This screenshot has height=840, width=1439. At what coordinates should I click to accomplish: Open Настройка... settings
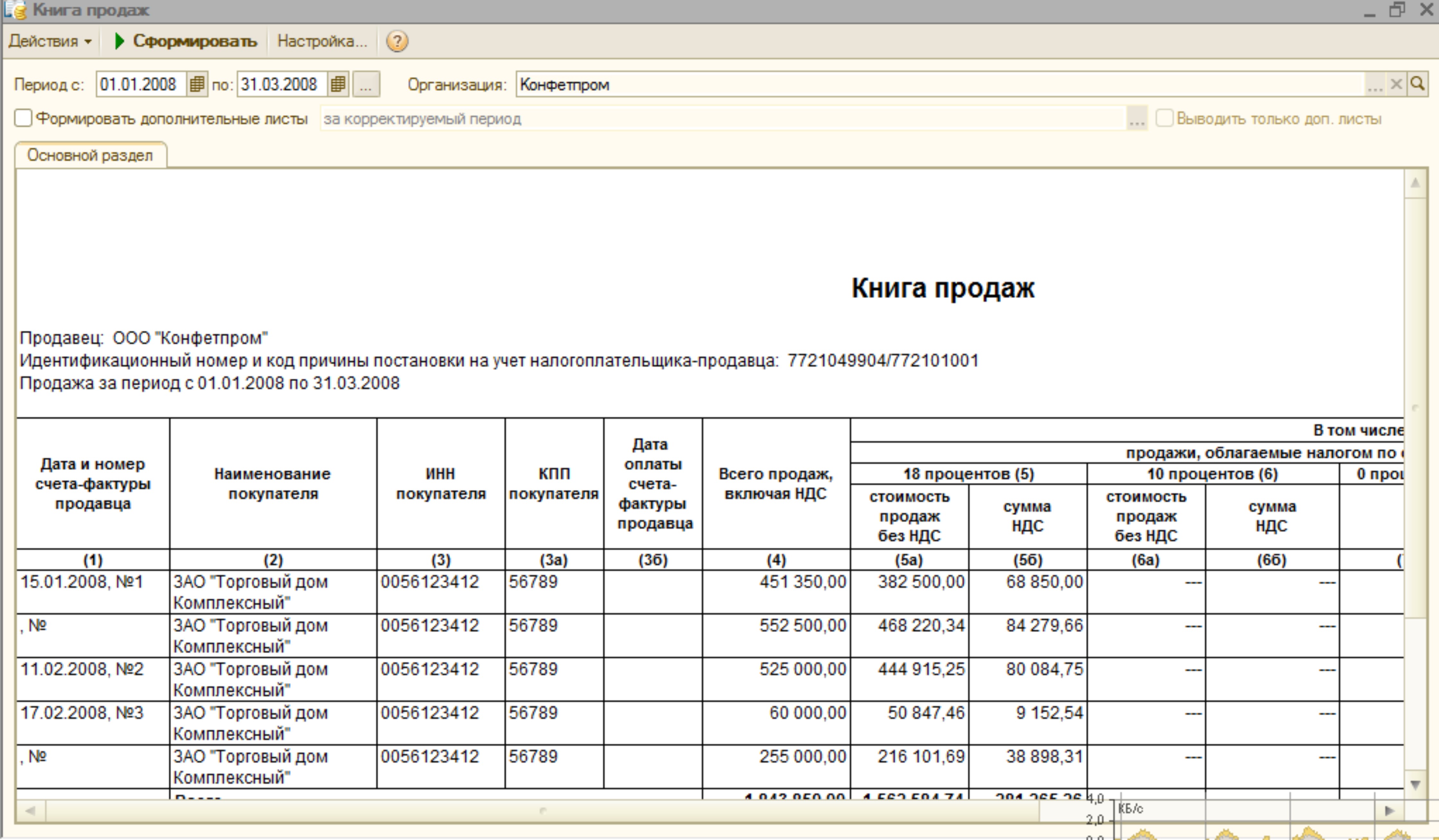(x=322, y=41)
